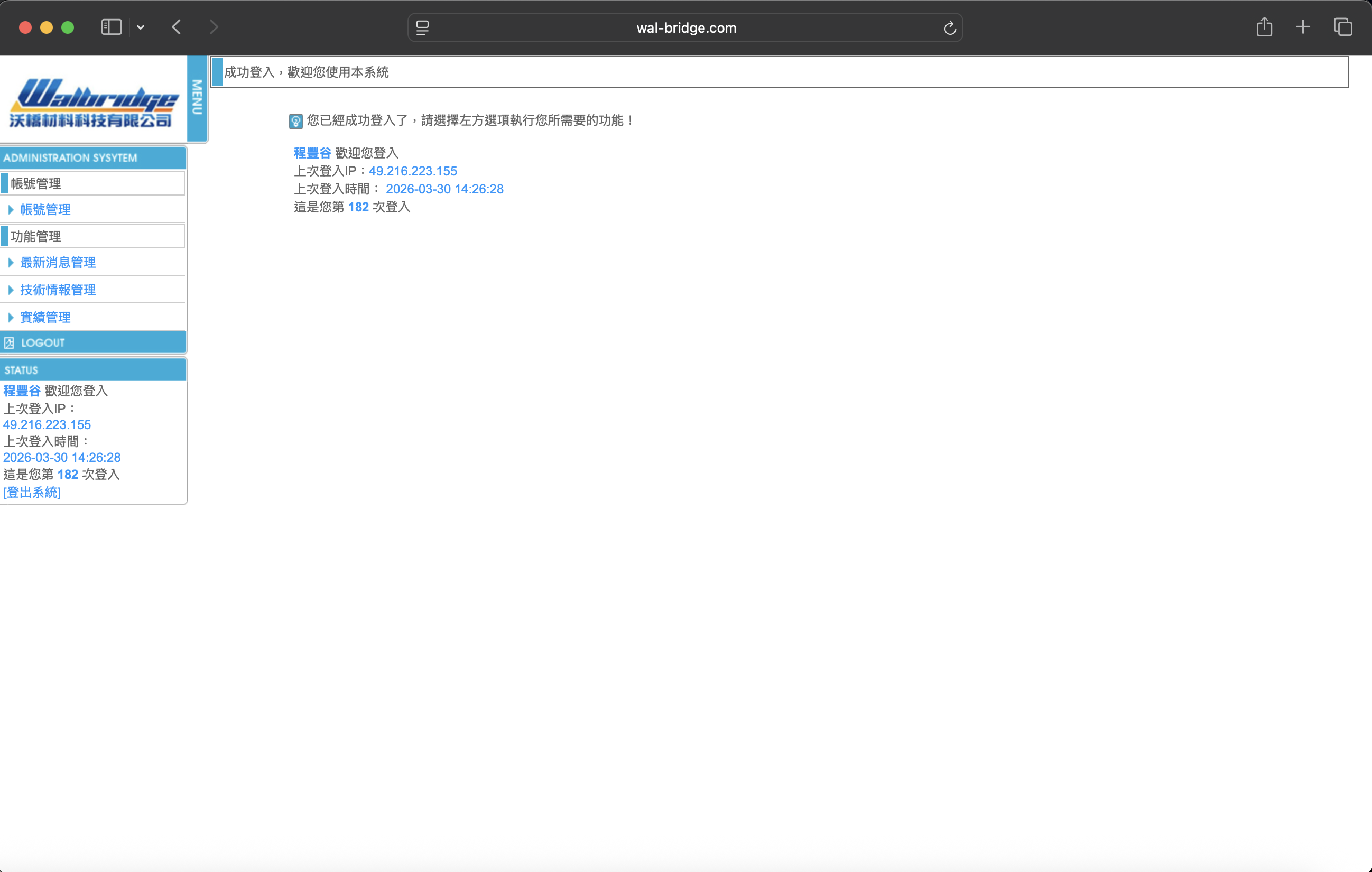The height and width of the screenshot is (872, 1372).
Task: Click the 182 count in the STATUS panel
Action: point(68,475)
